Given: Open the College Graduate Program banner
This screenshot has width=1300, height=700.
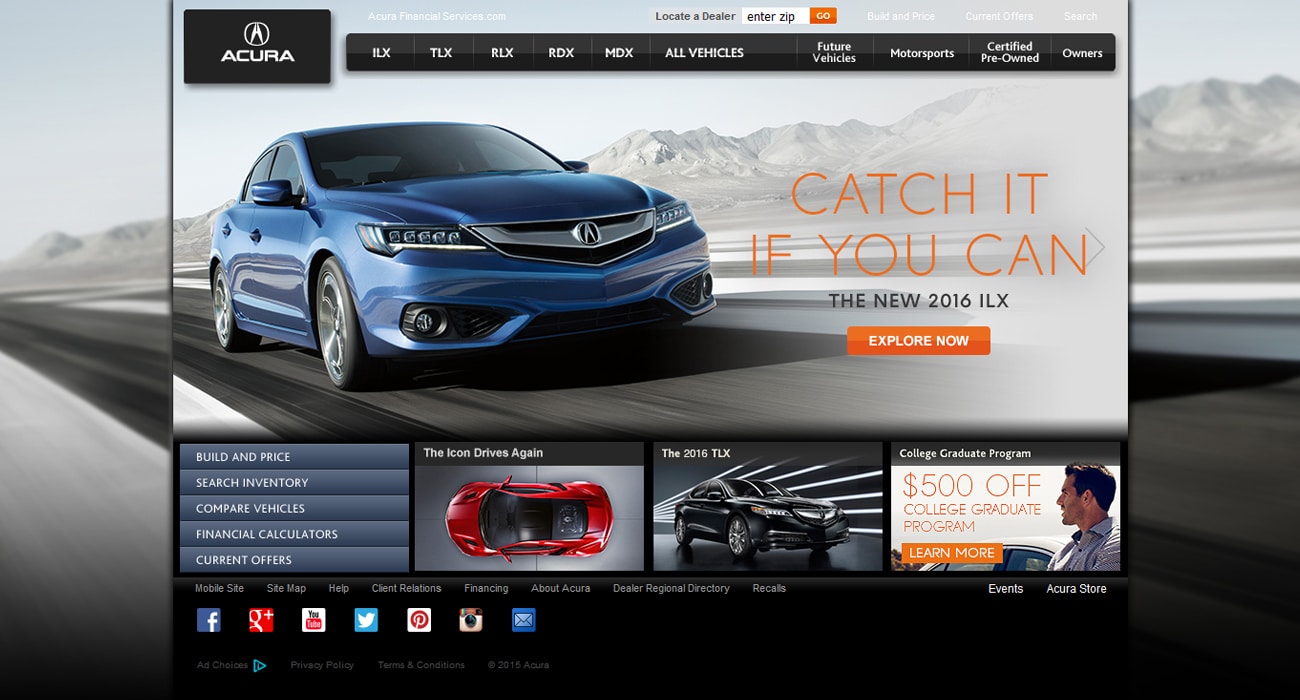Looking at the screenshot, I should coord(1006,518).
